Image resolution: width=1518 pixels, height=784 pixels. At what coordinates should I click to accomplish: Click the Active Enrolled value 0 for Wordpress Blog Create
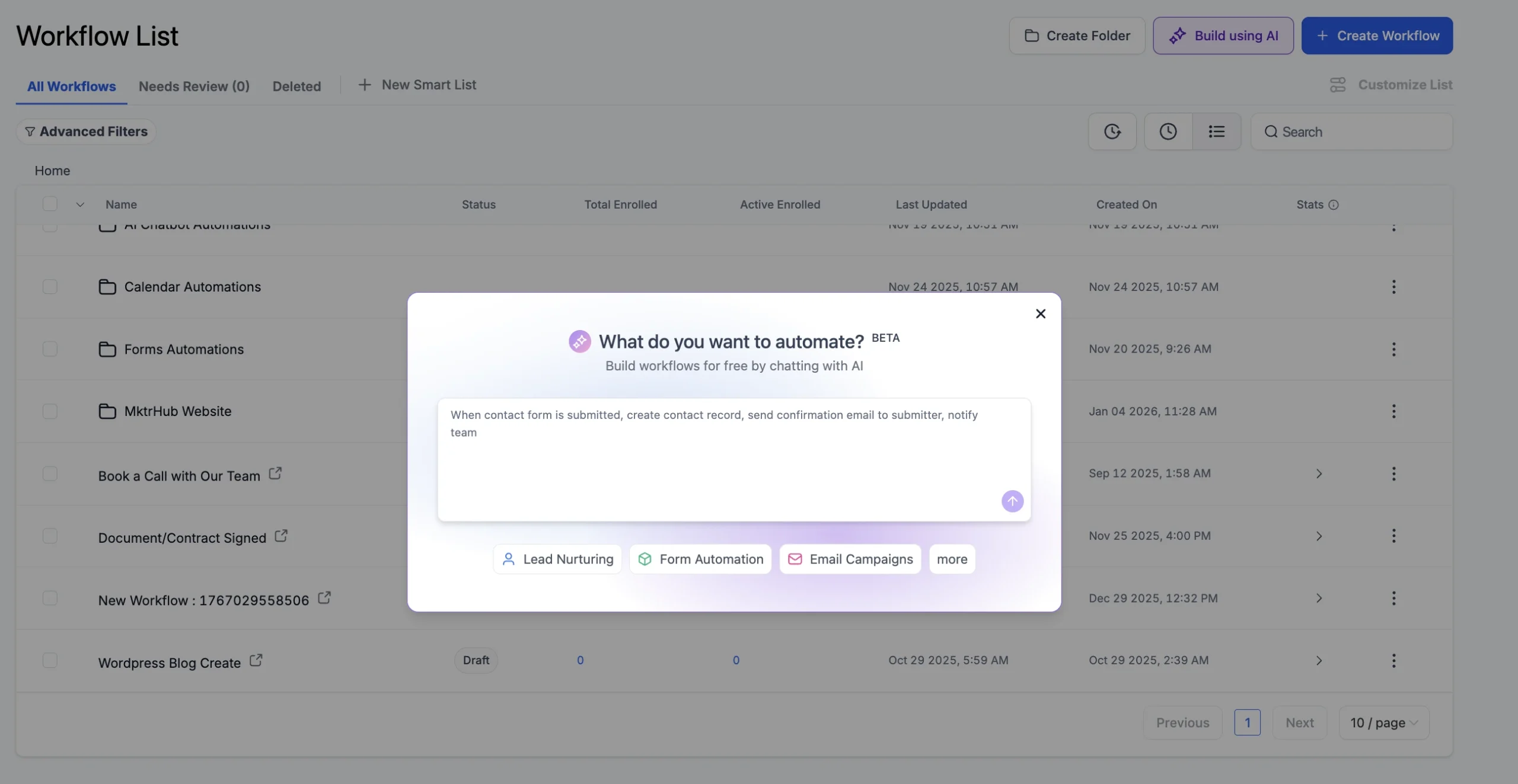[736, 660]
